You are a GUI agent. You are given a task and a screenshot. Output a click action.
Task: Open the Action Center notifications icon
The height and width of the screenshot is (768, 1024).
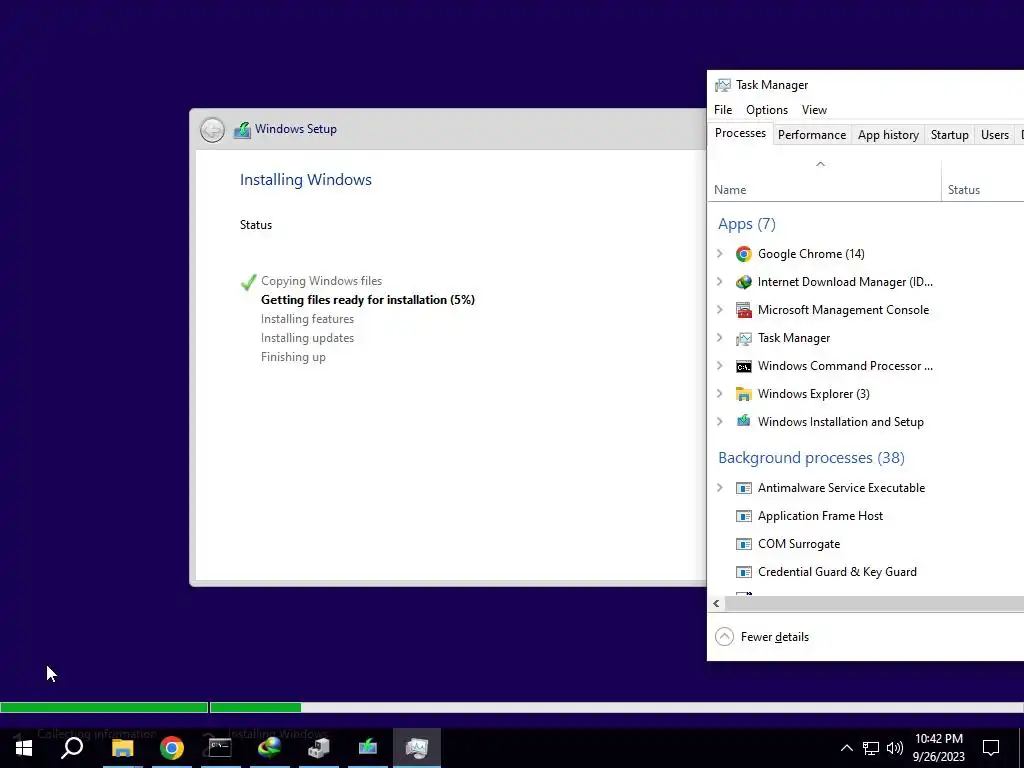pos(991,748)
